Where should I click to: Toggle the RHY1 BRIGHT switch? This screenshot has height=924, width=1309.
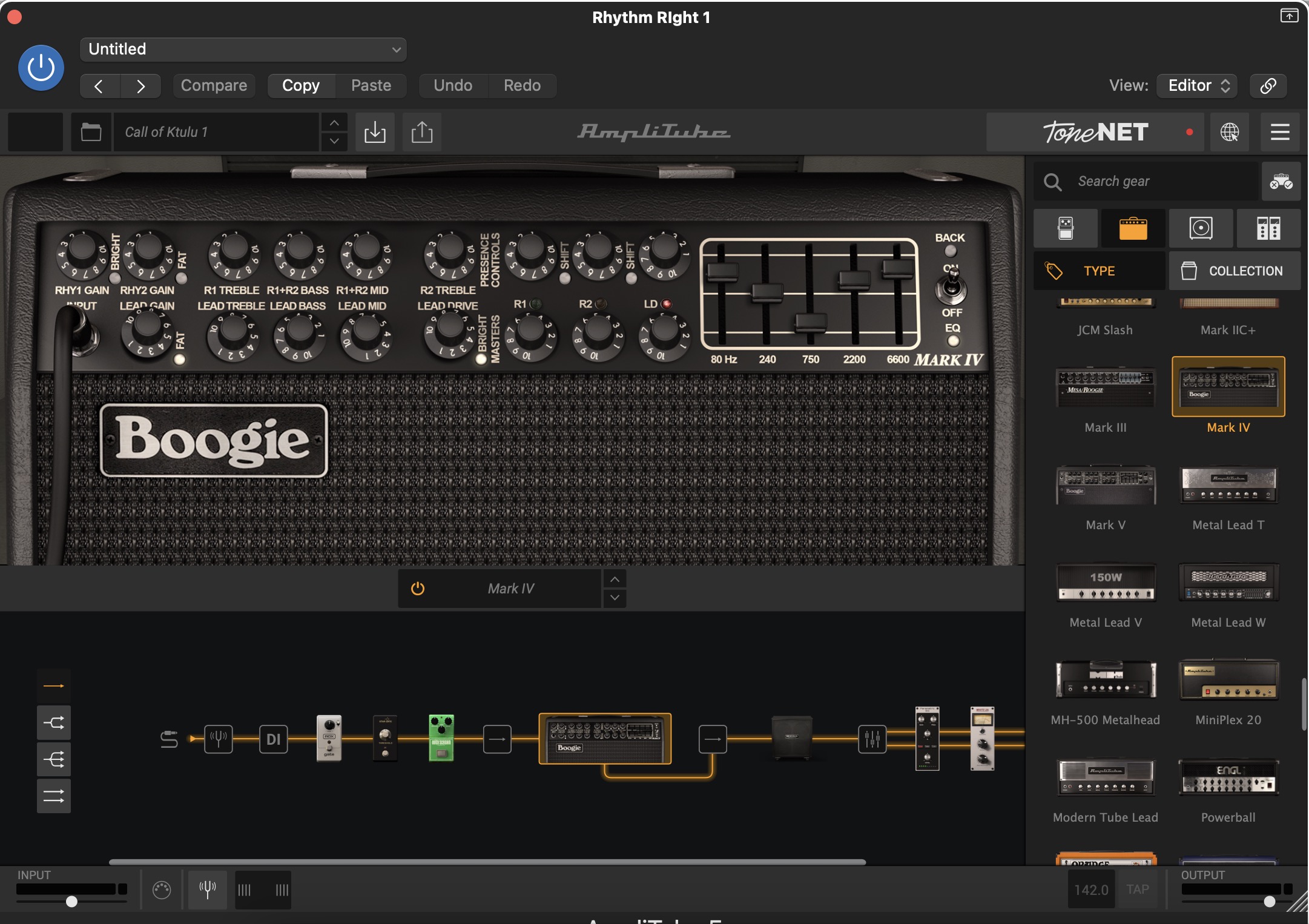click(x=114, y=279)
